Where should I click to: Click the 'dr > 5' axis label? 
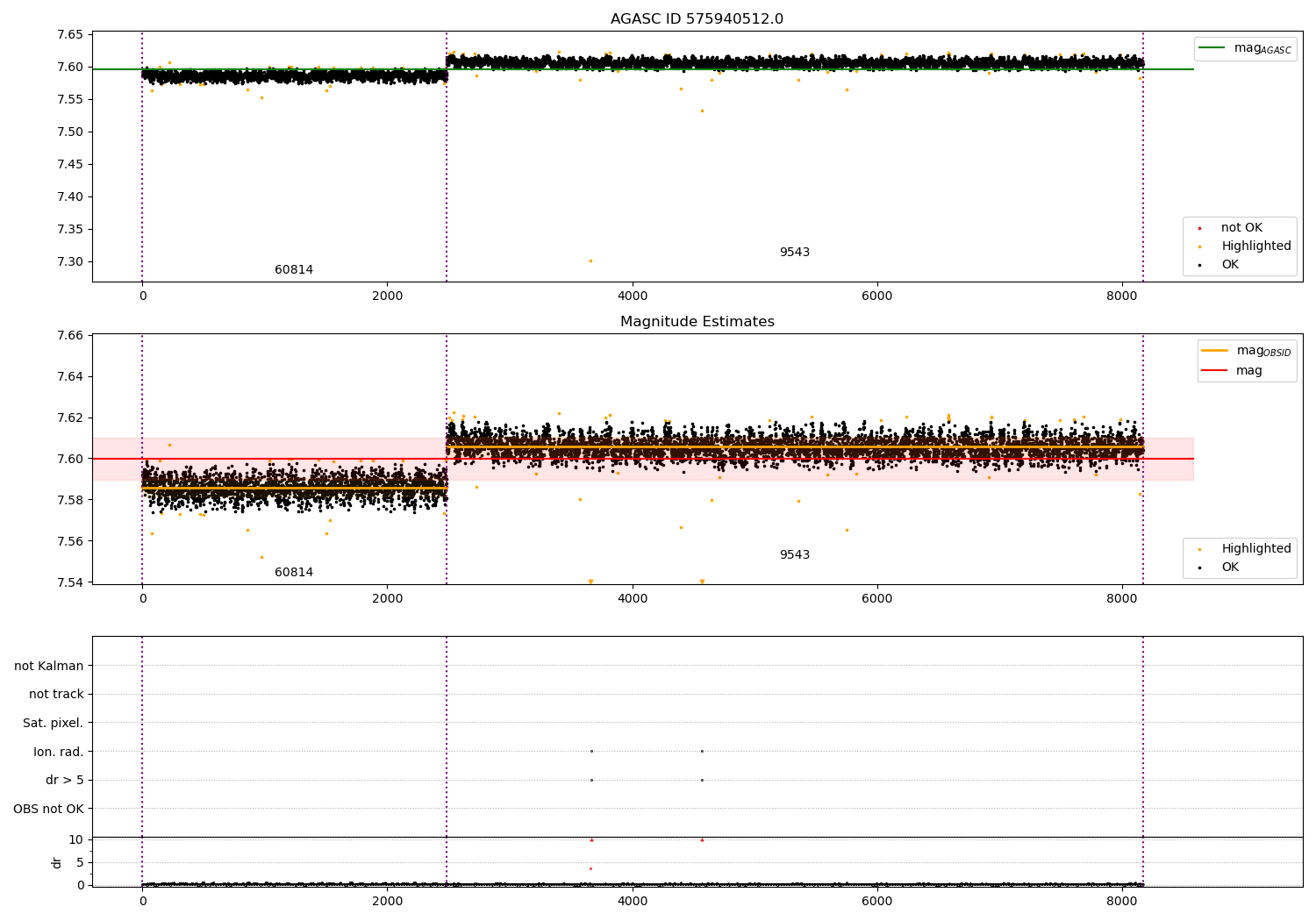click(65, 781)
